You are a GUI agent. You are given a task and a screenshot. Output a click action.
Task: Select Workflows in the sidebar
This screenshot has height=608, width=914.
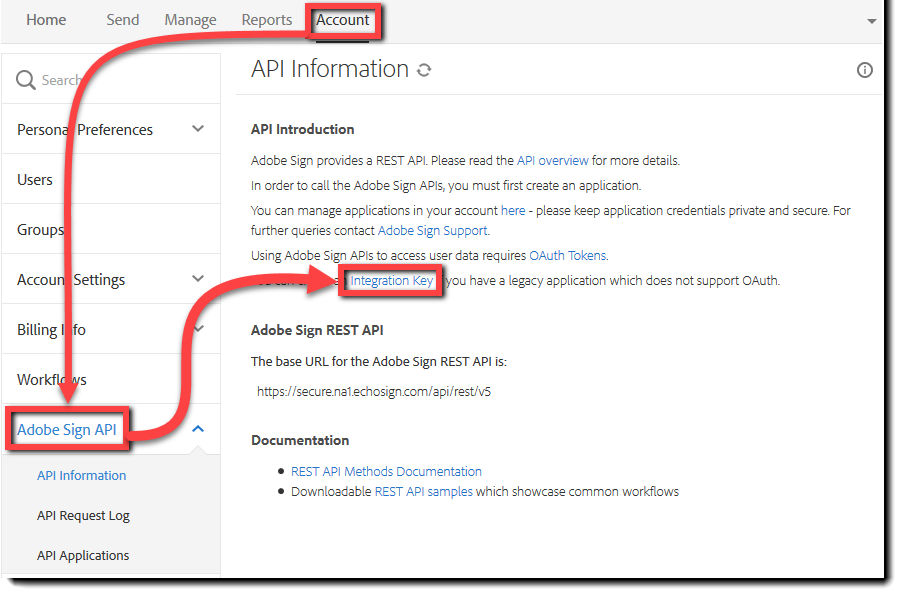51,380
